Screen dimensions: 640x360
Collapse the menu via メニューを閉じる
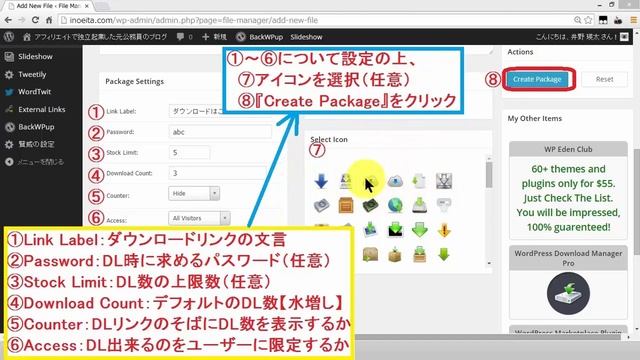tap(40, 162)
